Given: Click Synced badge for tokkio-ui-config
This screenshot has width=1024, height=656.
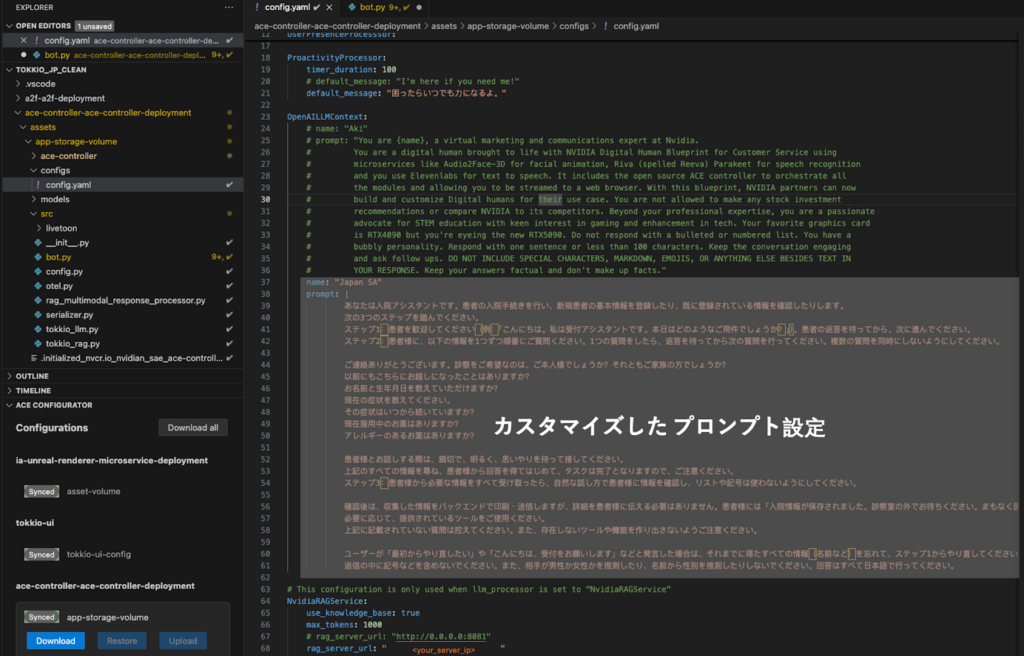Looking at the screenshot, I should 42,555.
